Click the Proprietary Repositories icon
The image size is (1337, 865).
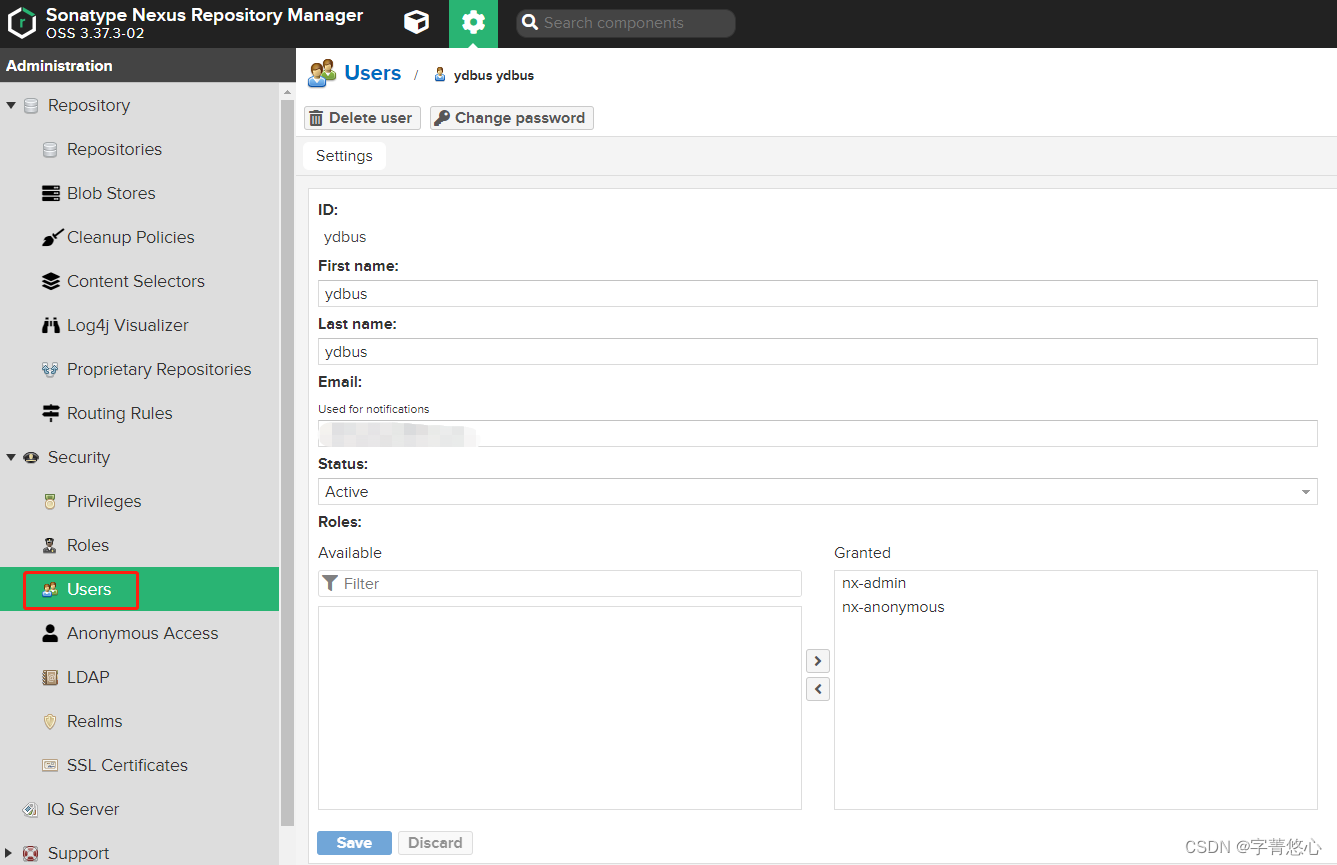[50, 370]
